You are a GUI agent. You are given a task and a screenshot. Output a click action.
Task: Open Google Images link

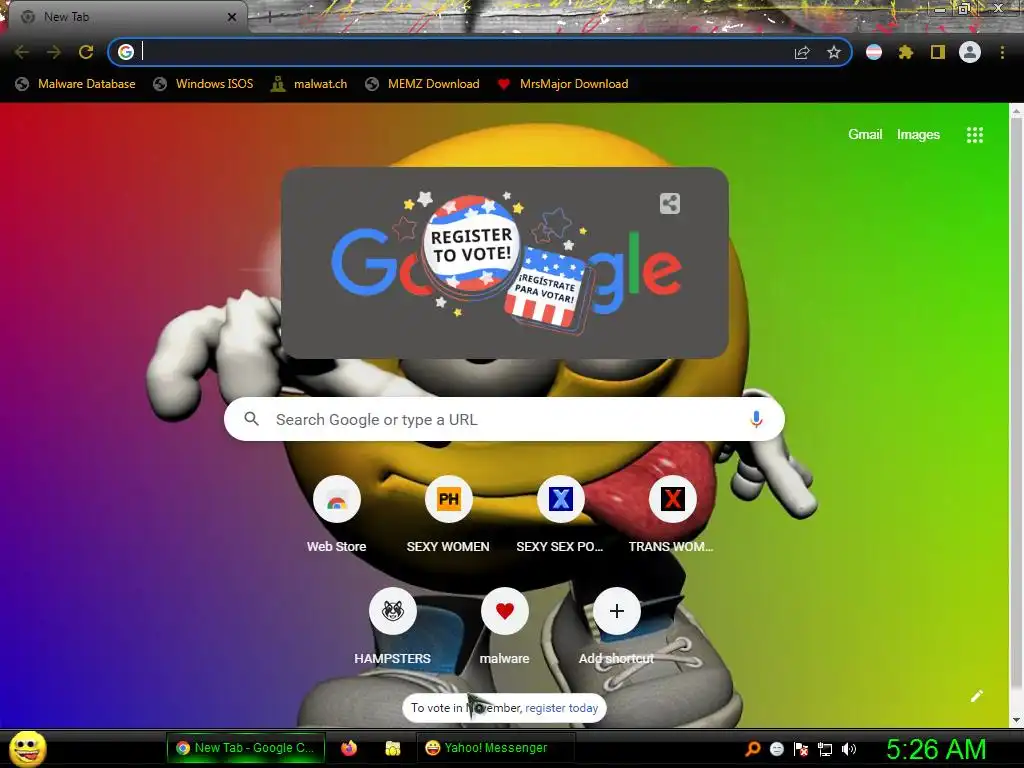click(x=918, y=135)
